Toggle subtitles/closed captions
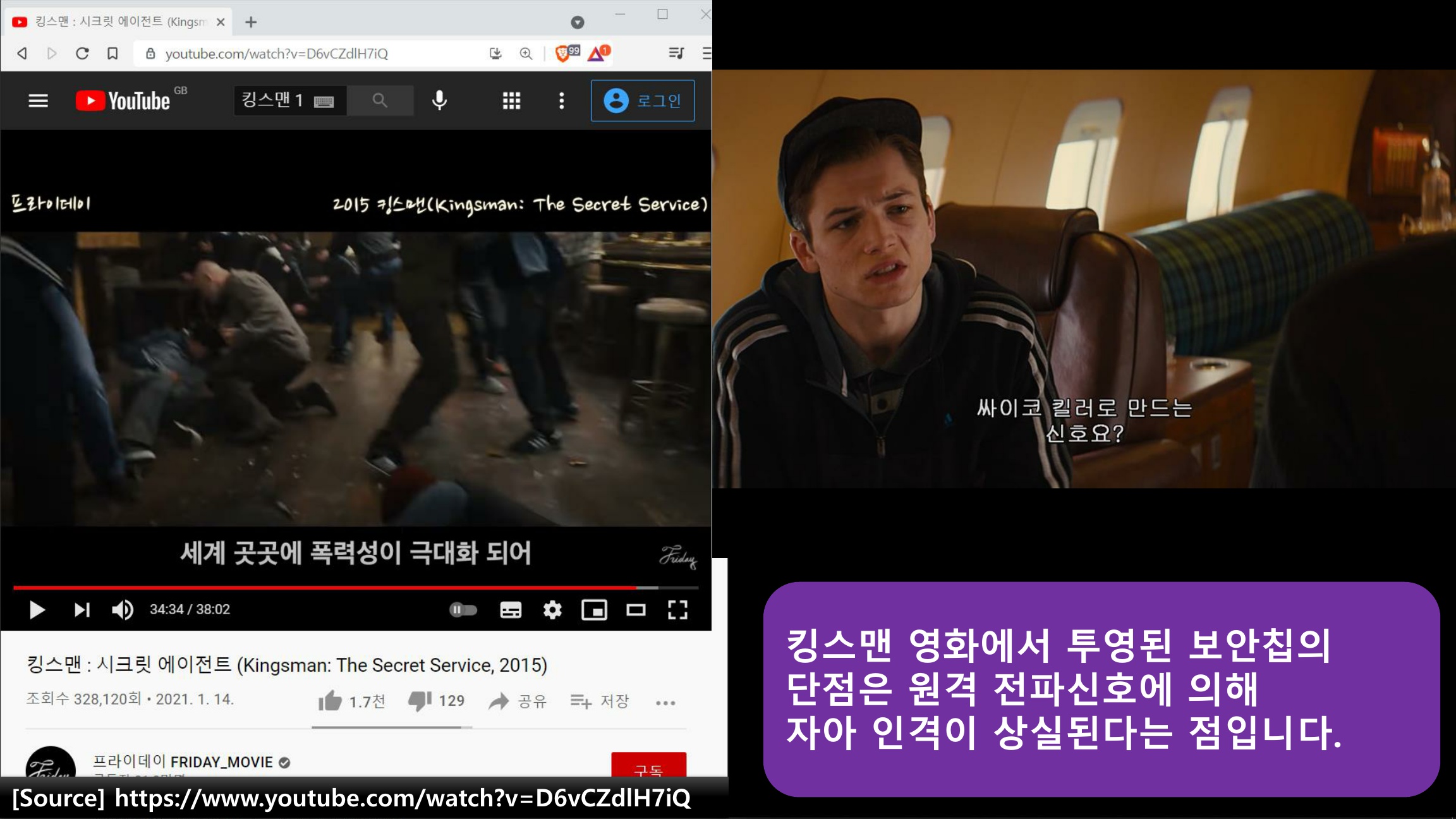Screen dimensions: 1456x819 [x=511, y=609]
